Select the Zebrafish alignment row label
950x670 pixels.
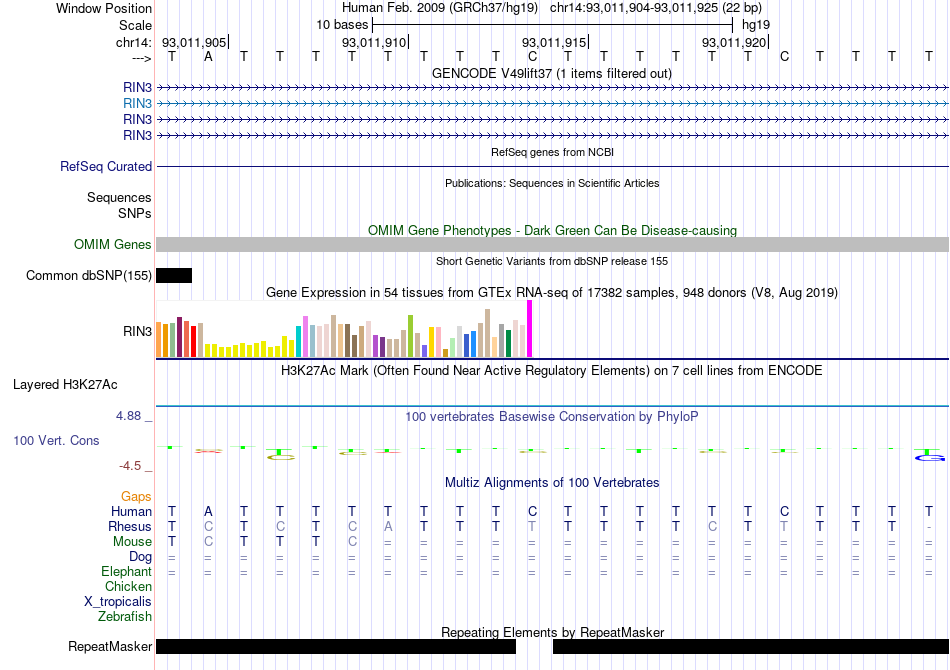pos(125,616)
